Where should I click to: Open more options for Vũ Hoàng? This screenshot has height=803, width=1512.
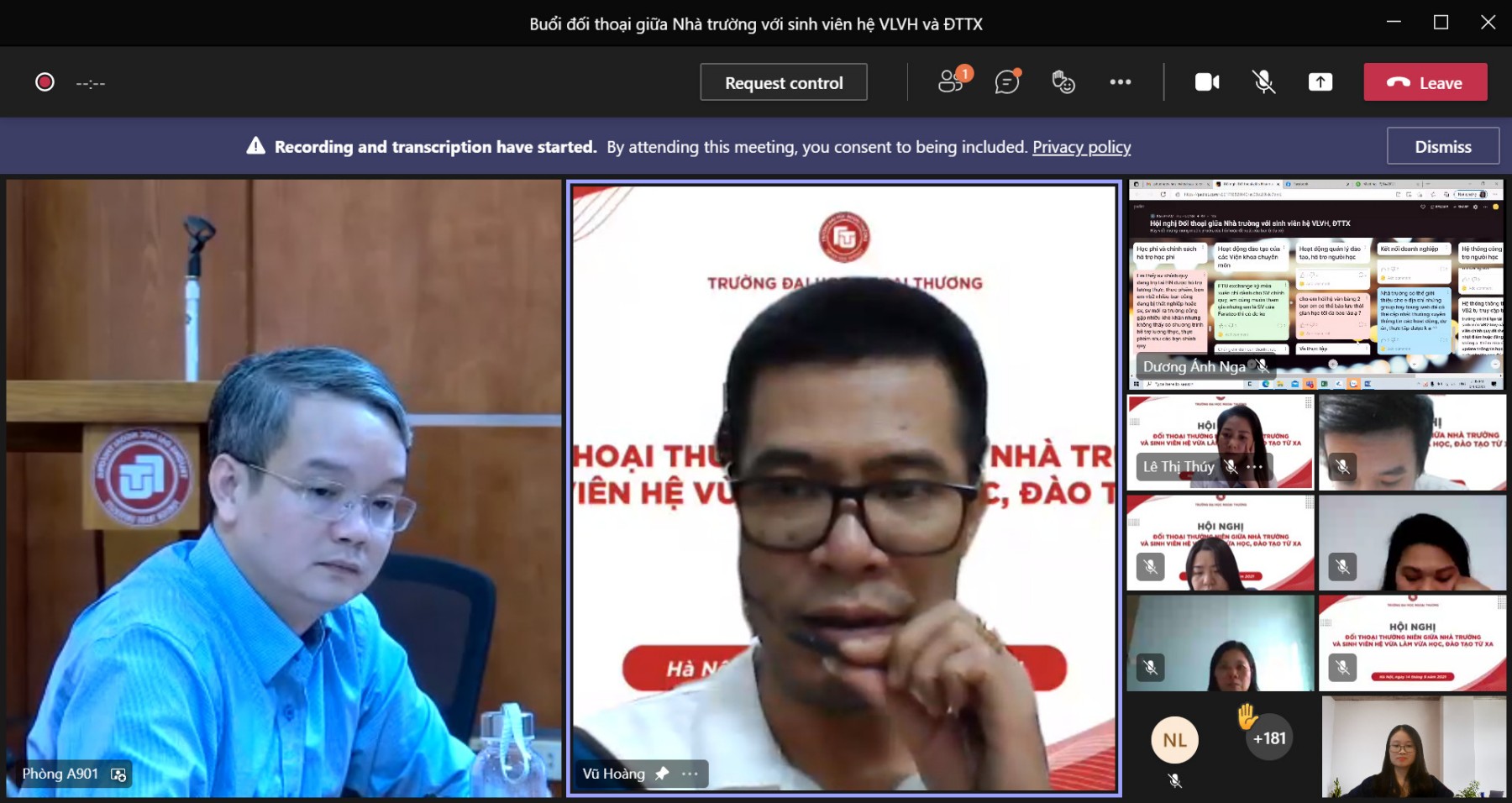point(690,774)
